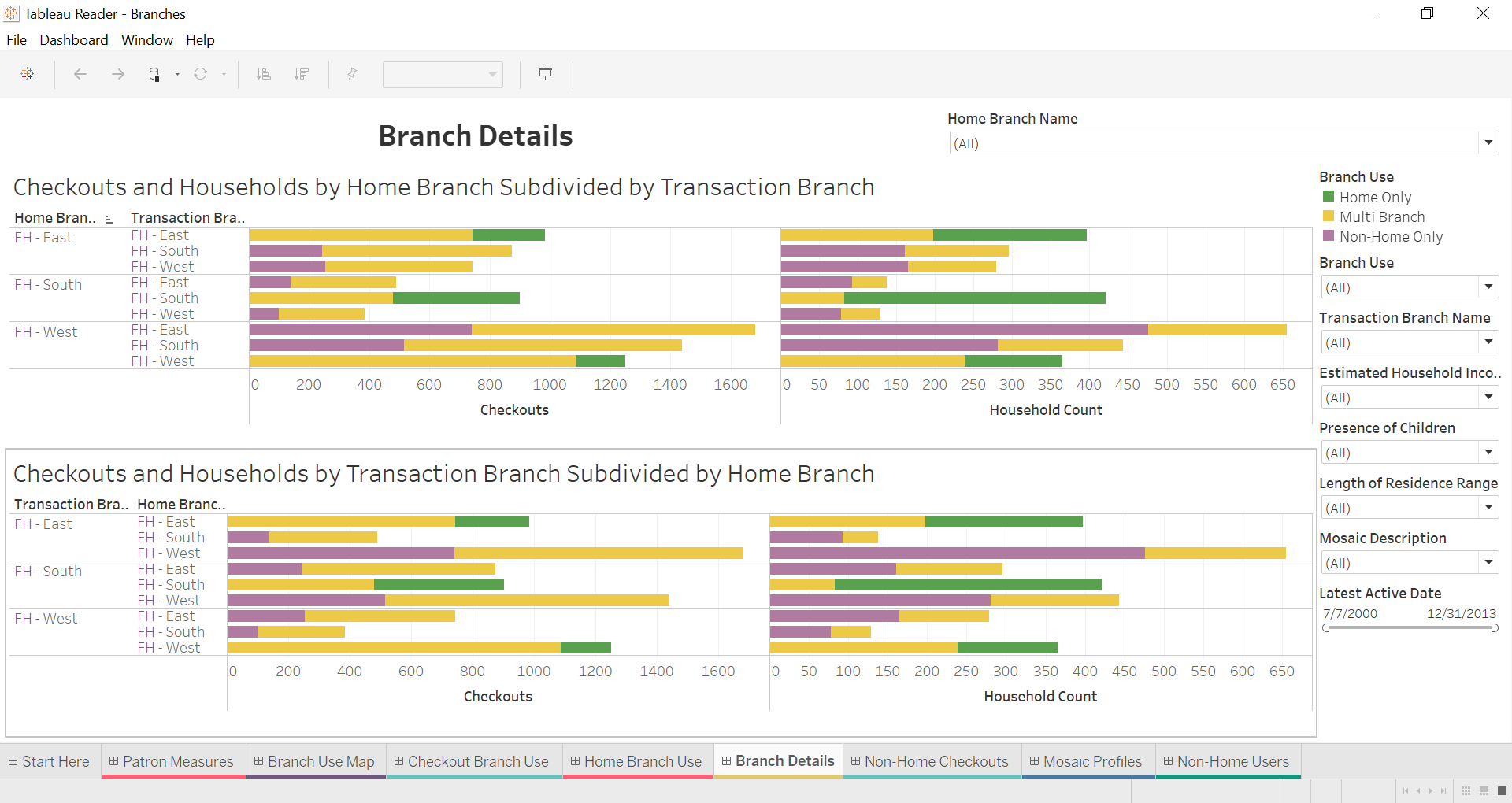Switch to Mosaic Profiles tab
Screen dimensions: 1512x803
click(x=1088, y=761)
